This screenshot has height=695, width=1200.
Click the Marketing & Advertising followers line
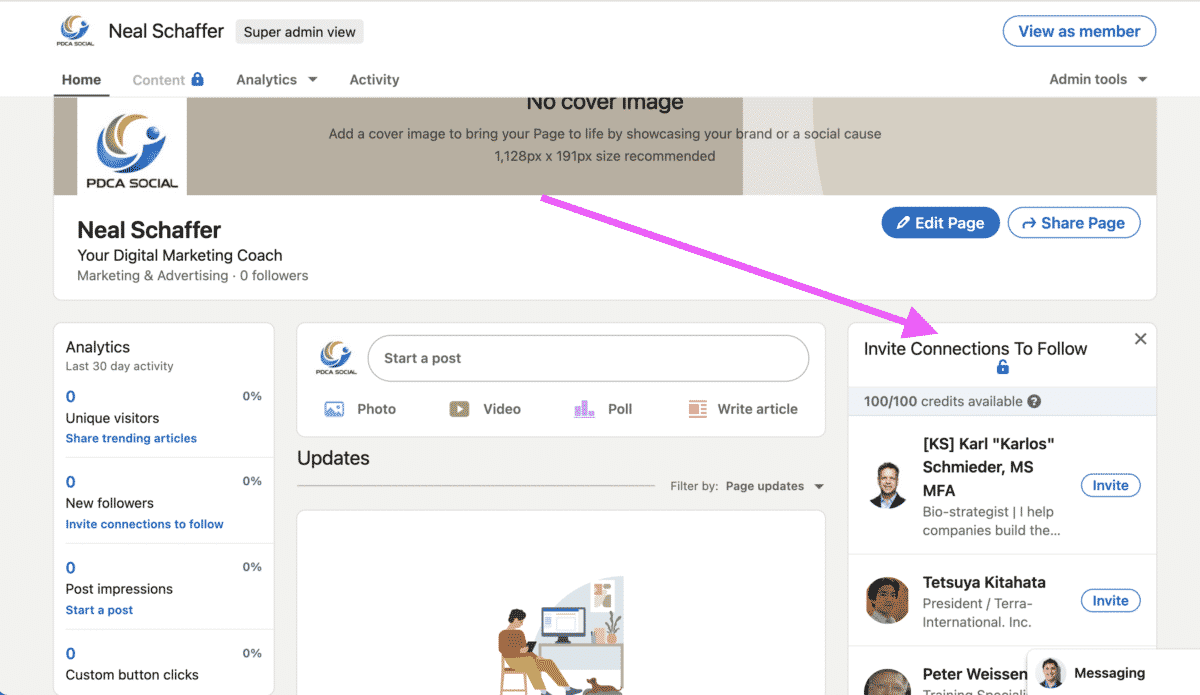193,275
